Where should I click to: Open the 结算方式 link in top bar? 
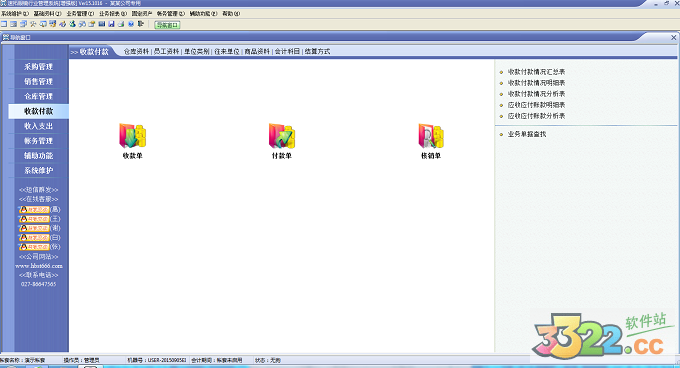click(317, 52)
